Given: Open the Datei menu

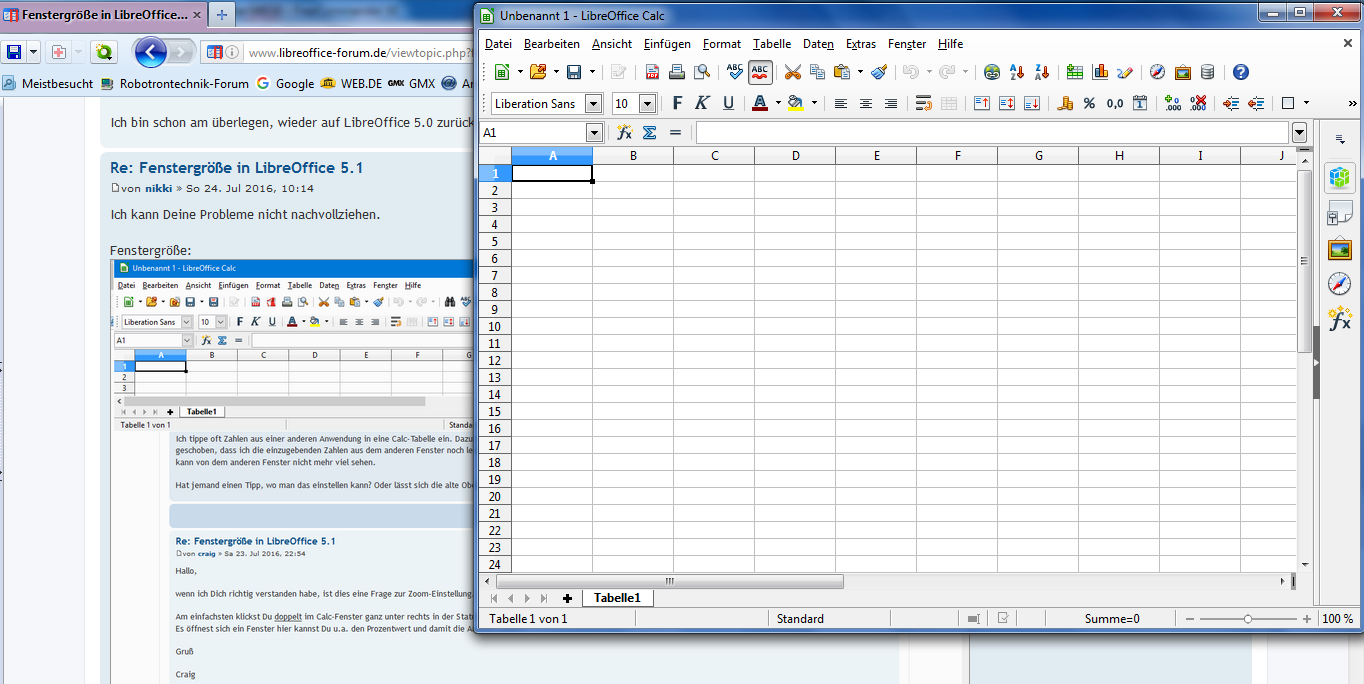Looking at the screenshot, I should pos(498,44).
